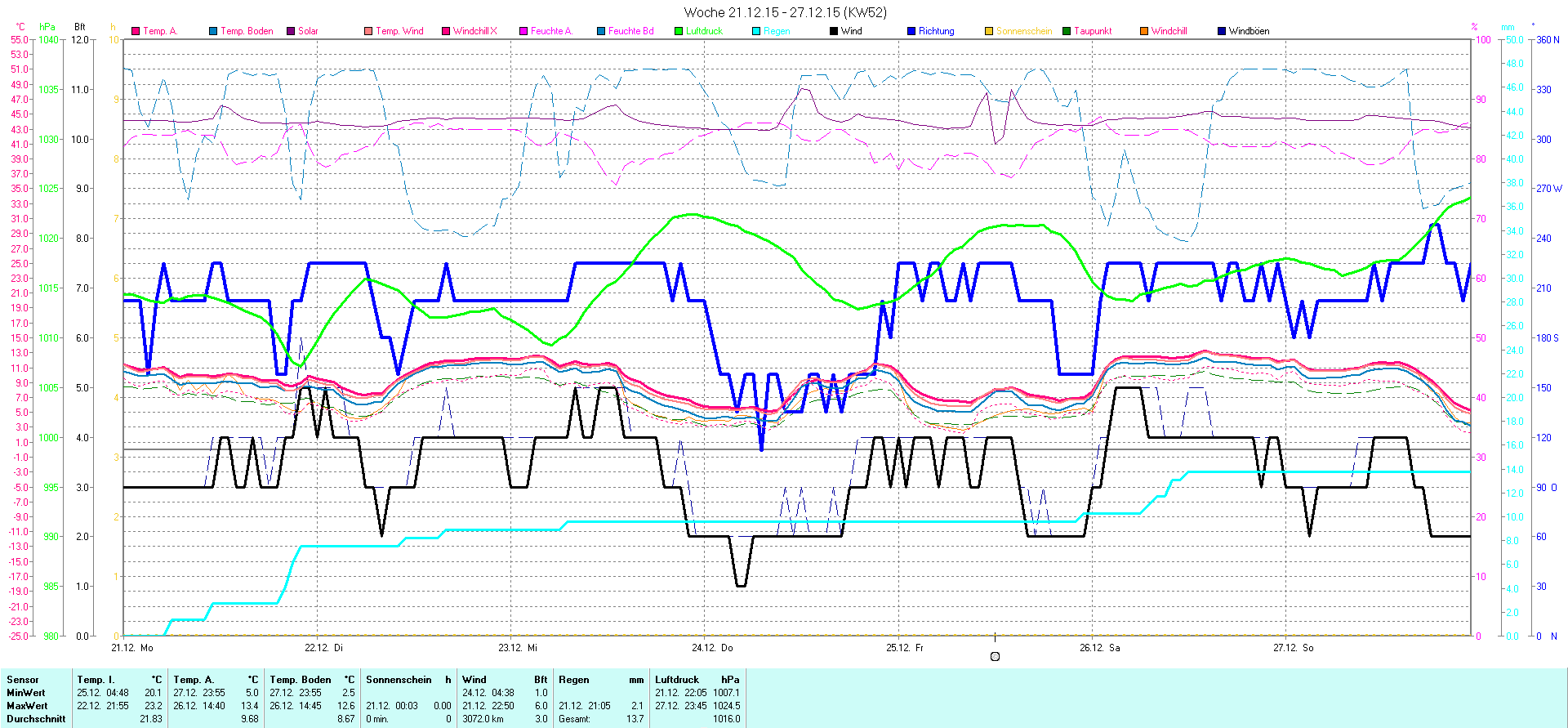This screenshot has width=1568, height=728.
Task: Click the cyan Regen legend square
Action: (x=756, y=31)
